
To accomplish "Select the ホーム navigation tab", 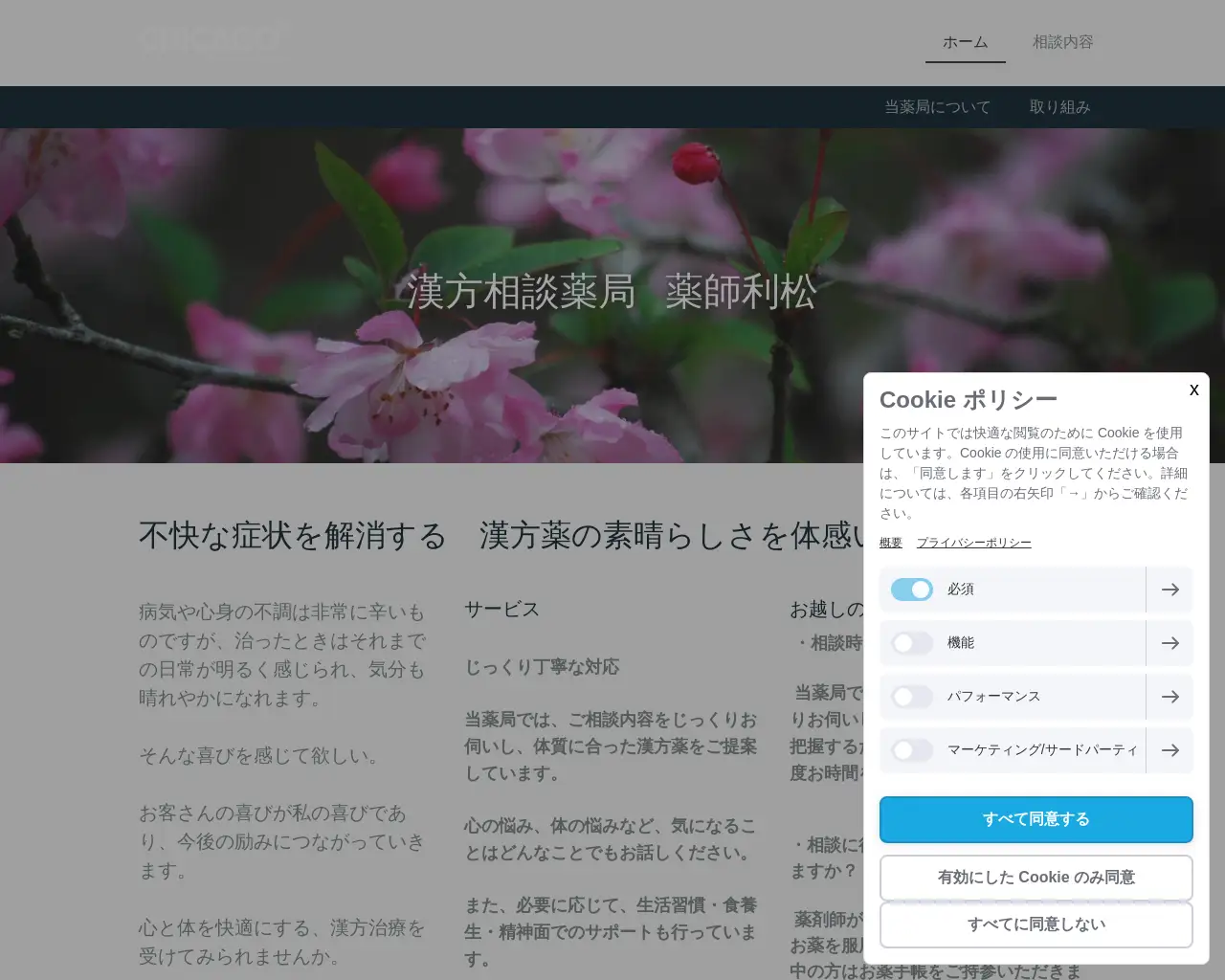I will [965, 42].
